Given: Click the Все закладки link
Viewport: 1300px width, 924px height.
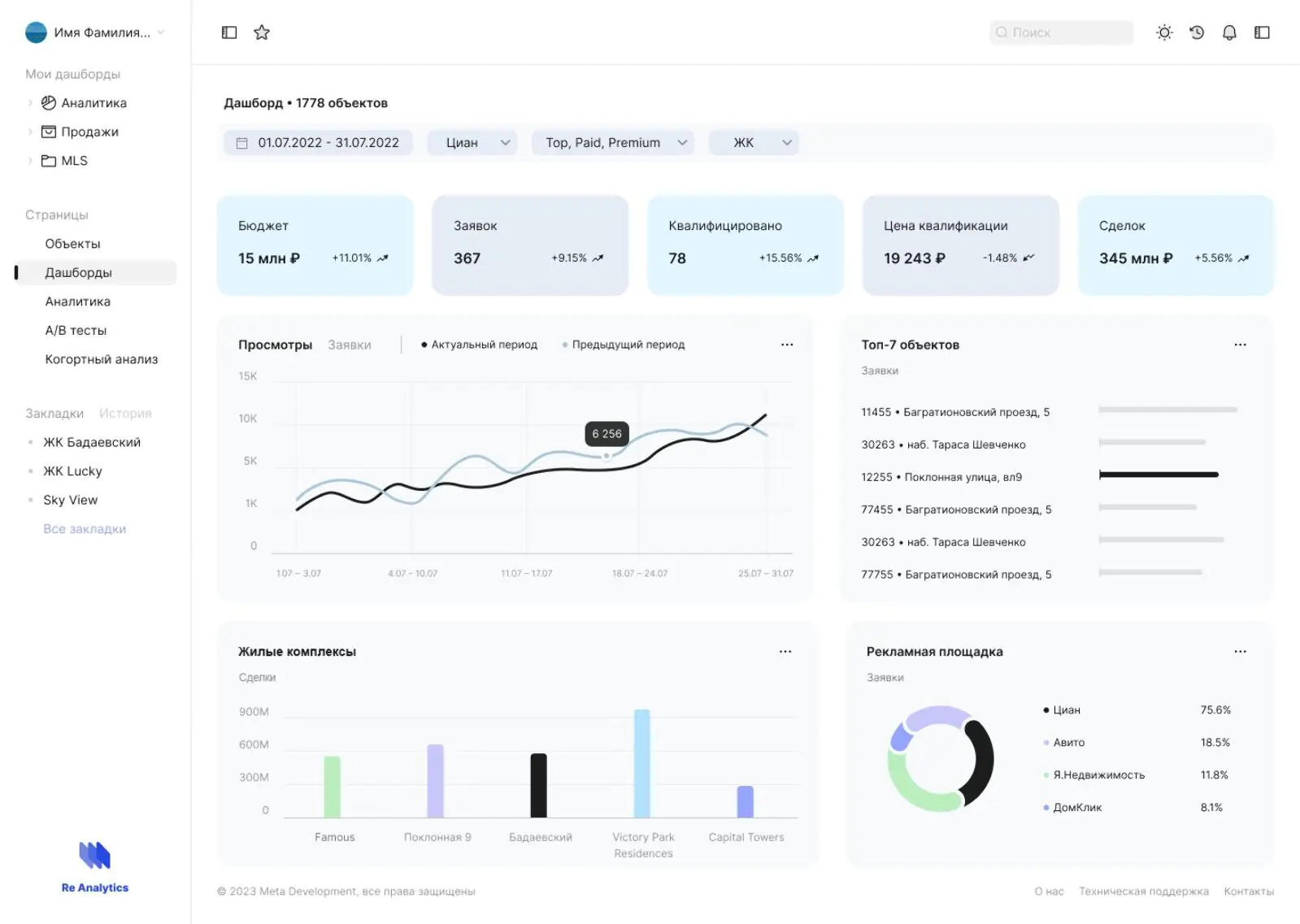Looking at the screenshot, I should coord(85,529).
